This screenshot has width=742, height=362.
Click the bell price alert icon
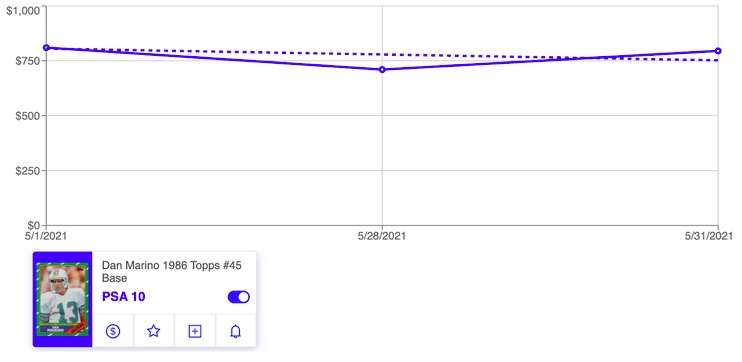(235, 331)
